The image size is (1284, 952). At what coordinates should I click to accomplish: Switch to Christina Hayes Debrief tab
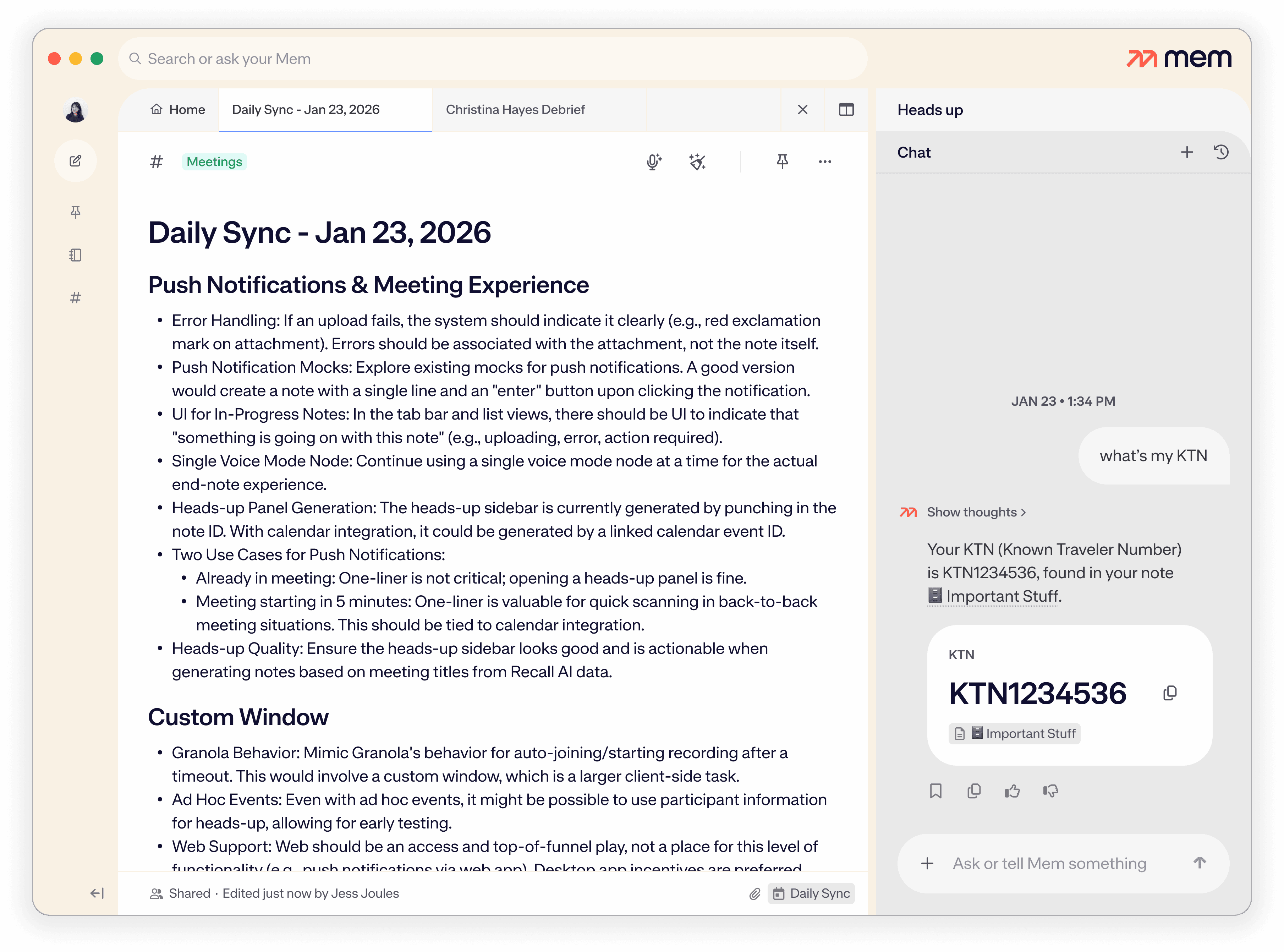[515, 109]
